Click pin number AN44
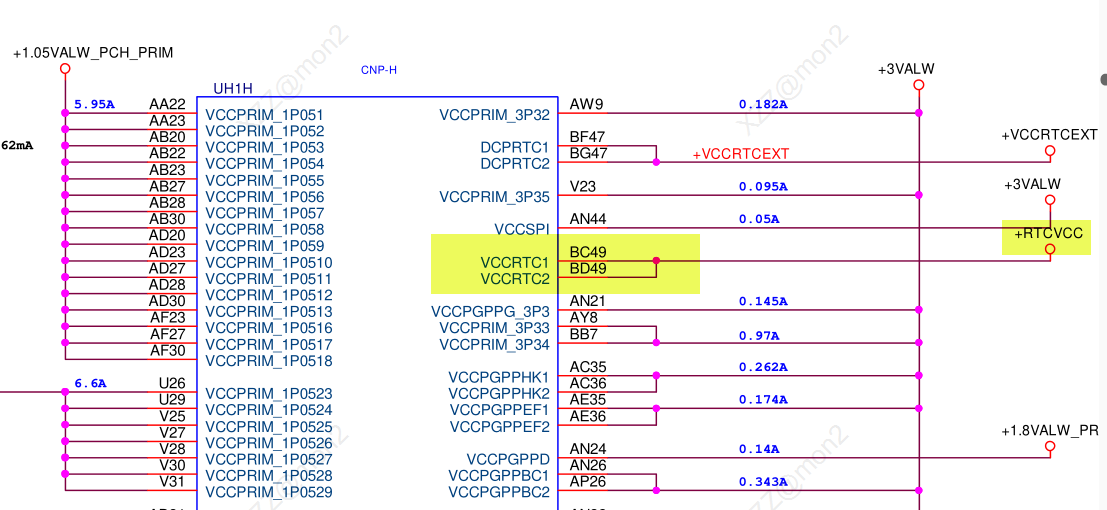 588,219
